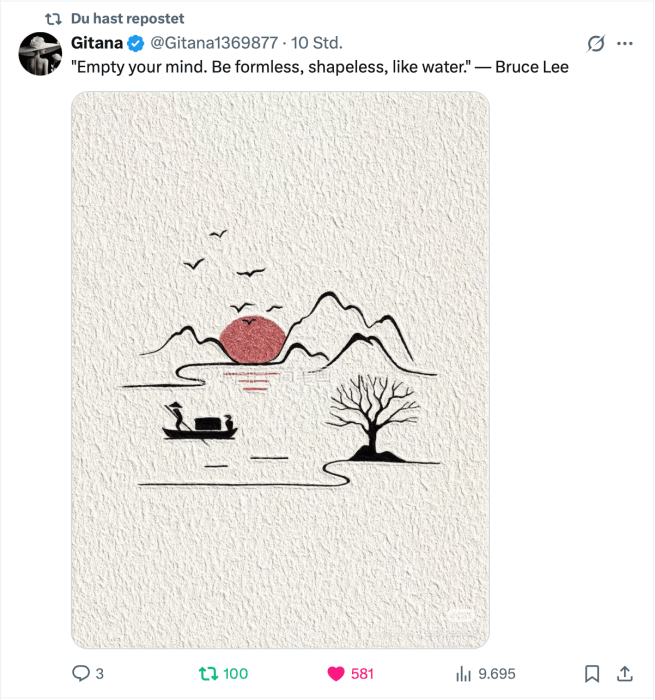Click the reply count 3
This screenshot has height=700, width=655.
(x=99, y=674)
